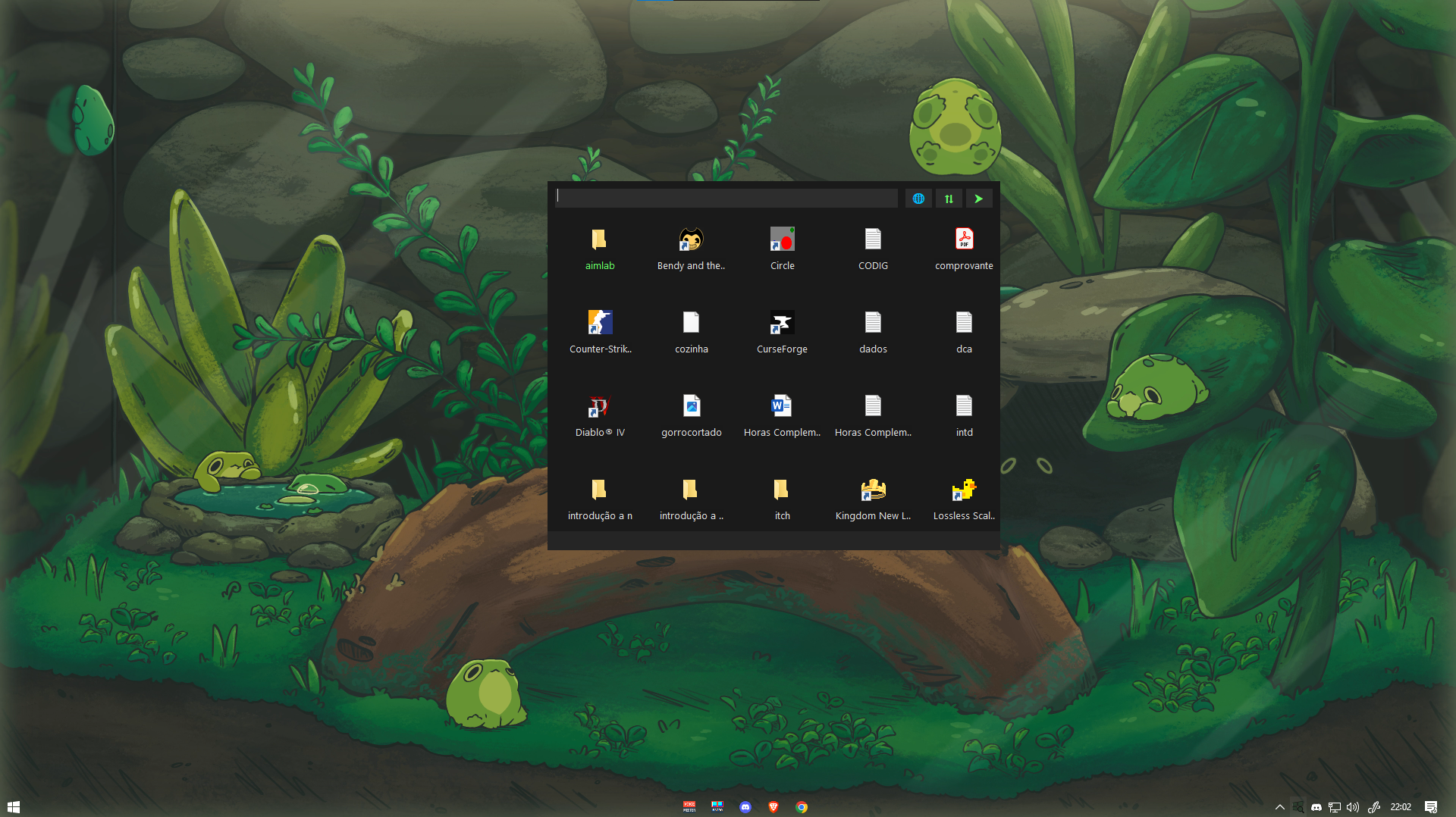The image size is (1456, 817).
Task: Open the cyan-squares app next to VoiceMeeter
Action: tap(717, 807)
